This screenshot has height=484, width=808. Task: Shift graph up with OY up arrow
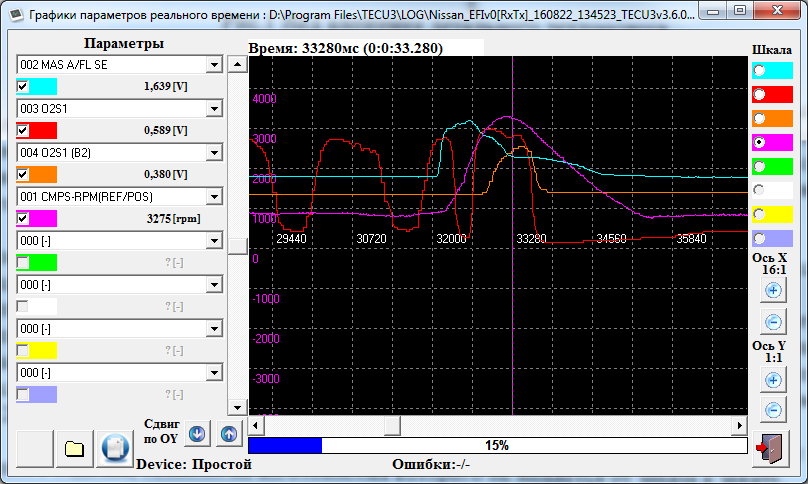pyautogui.click(x=228, y=434)
